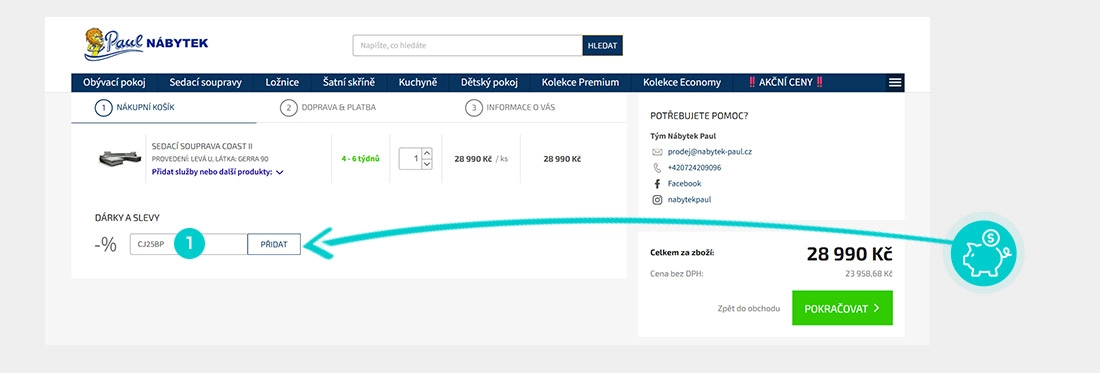
Task: Open Sedací souprava Coast II product name
Action: pyautogui.click(x=202, y=147)
